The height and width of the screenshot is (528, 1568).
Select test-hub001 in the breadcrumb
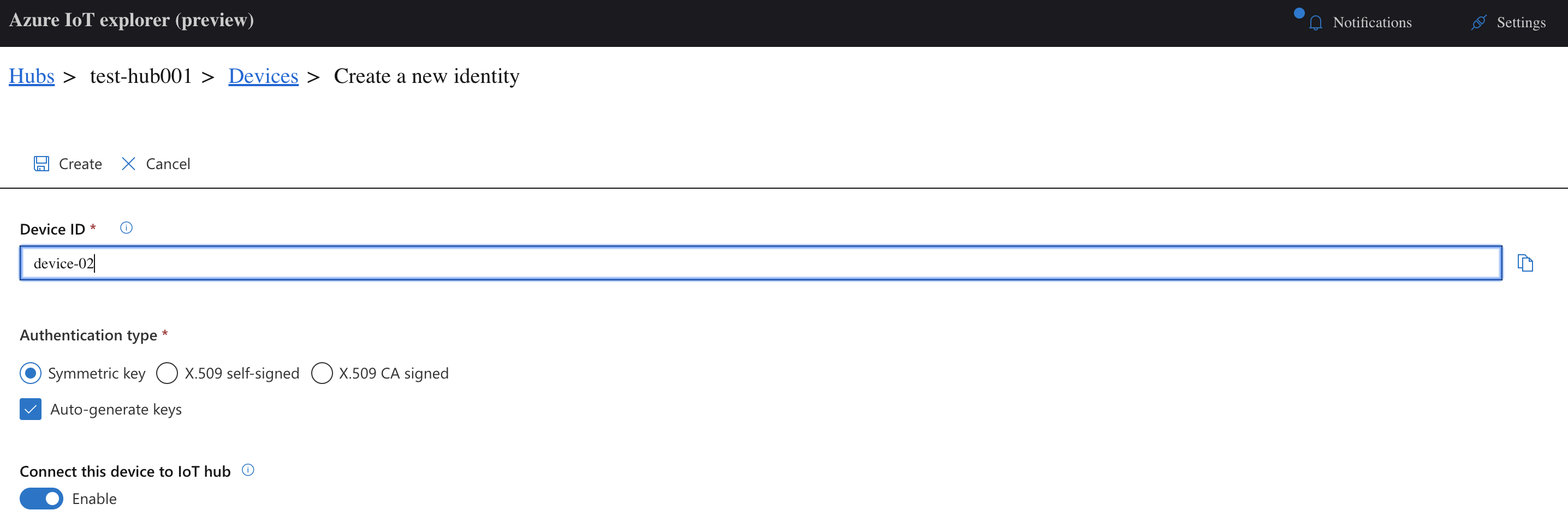pyautogui.click(x=141, y=75)
